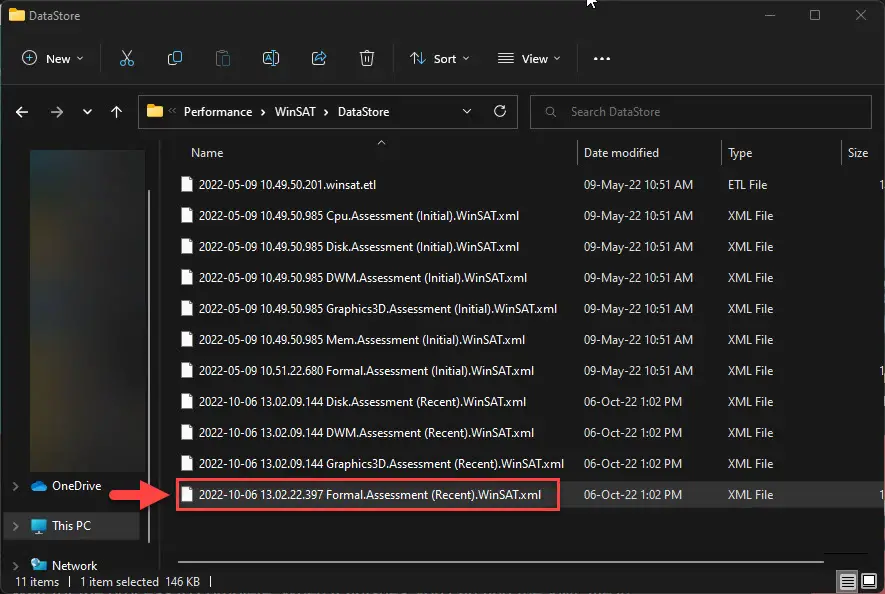Select DWM.Assessment (Recent).WinSAT.xml file
The height and width of the screenshot is (594, 885).
366,433
